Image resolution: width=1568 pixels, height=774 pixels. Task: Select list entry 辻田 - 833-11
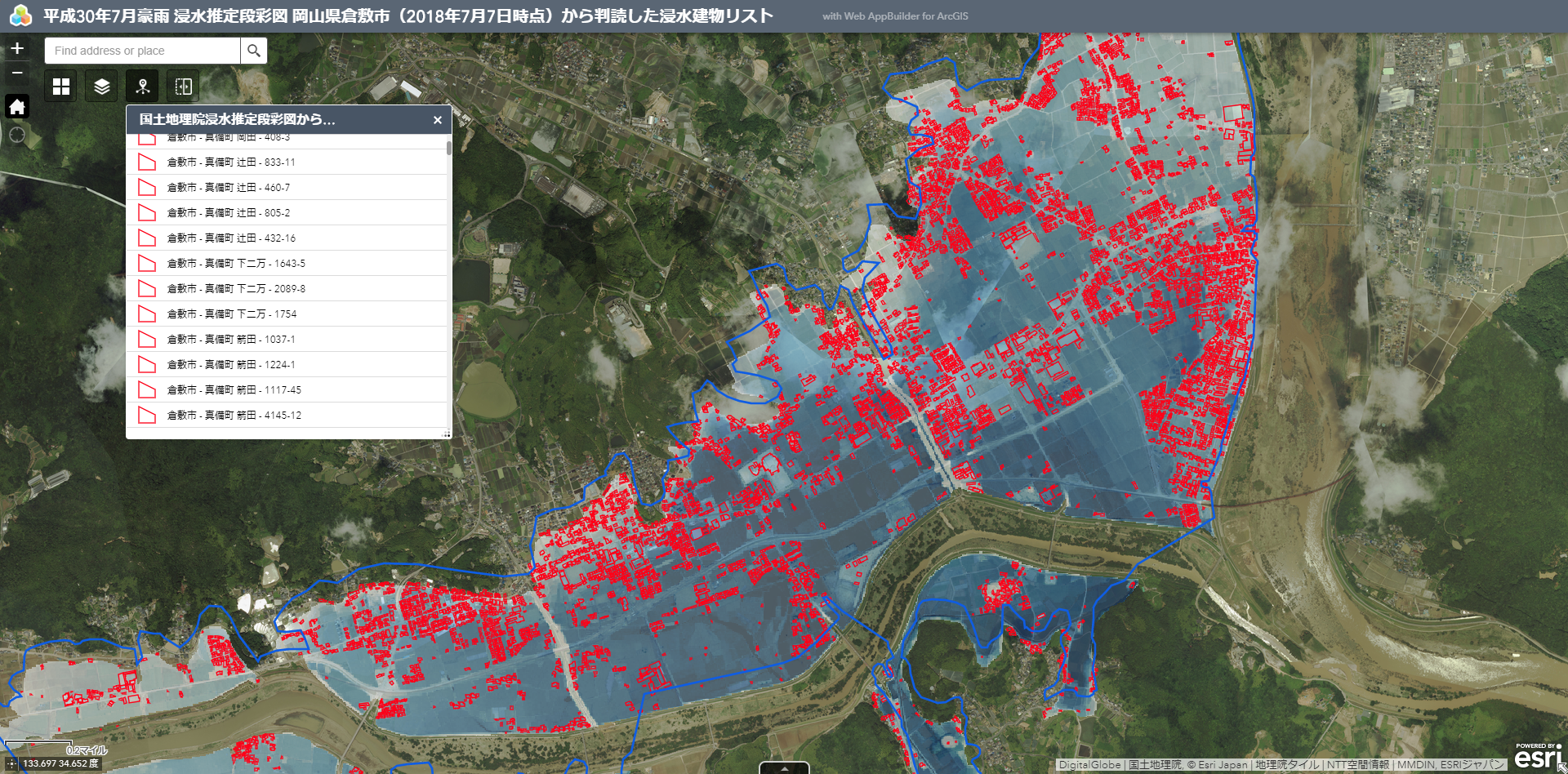pos(231,162)
